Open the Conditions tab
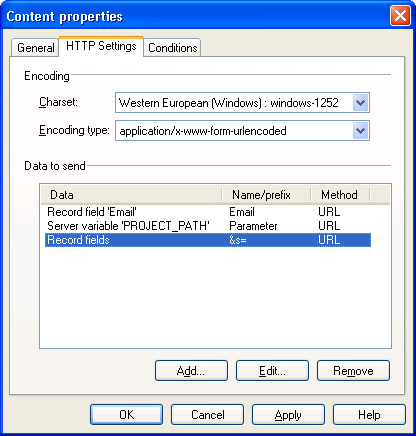Screen dimensions: 416x436 (x=172, y=48)
